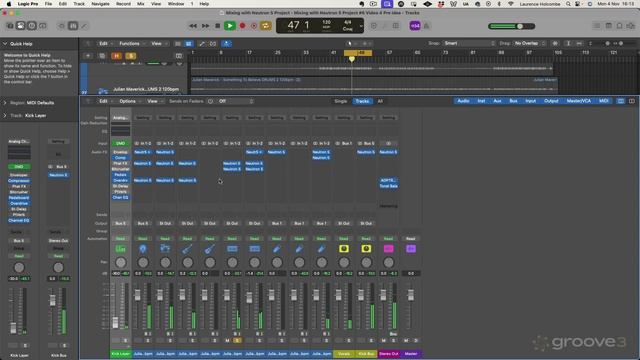Screen dimensions: 640x360
Task: Switch the mixer to Tracks view
Action: [x=362, y=101]
